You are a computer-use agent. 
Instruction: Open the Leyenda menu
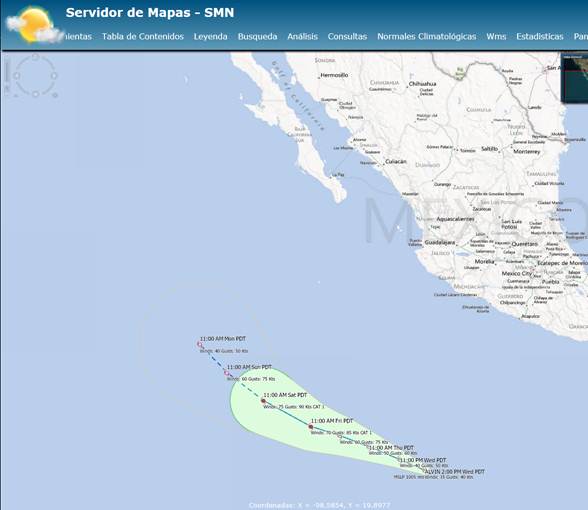(x=210, y=36)
